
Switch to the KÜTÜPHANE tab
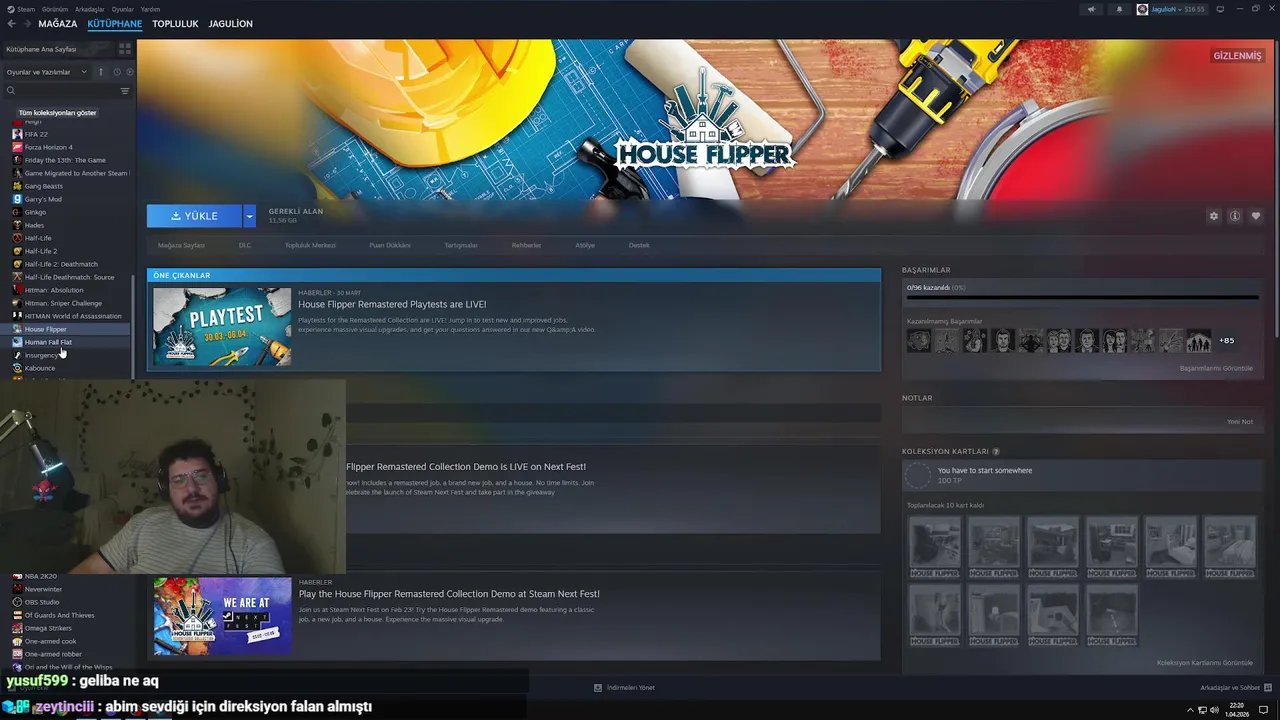[115, 24]
